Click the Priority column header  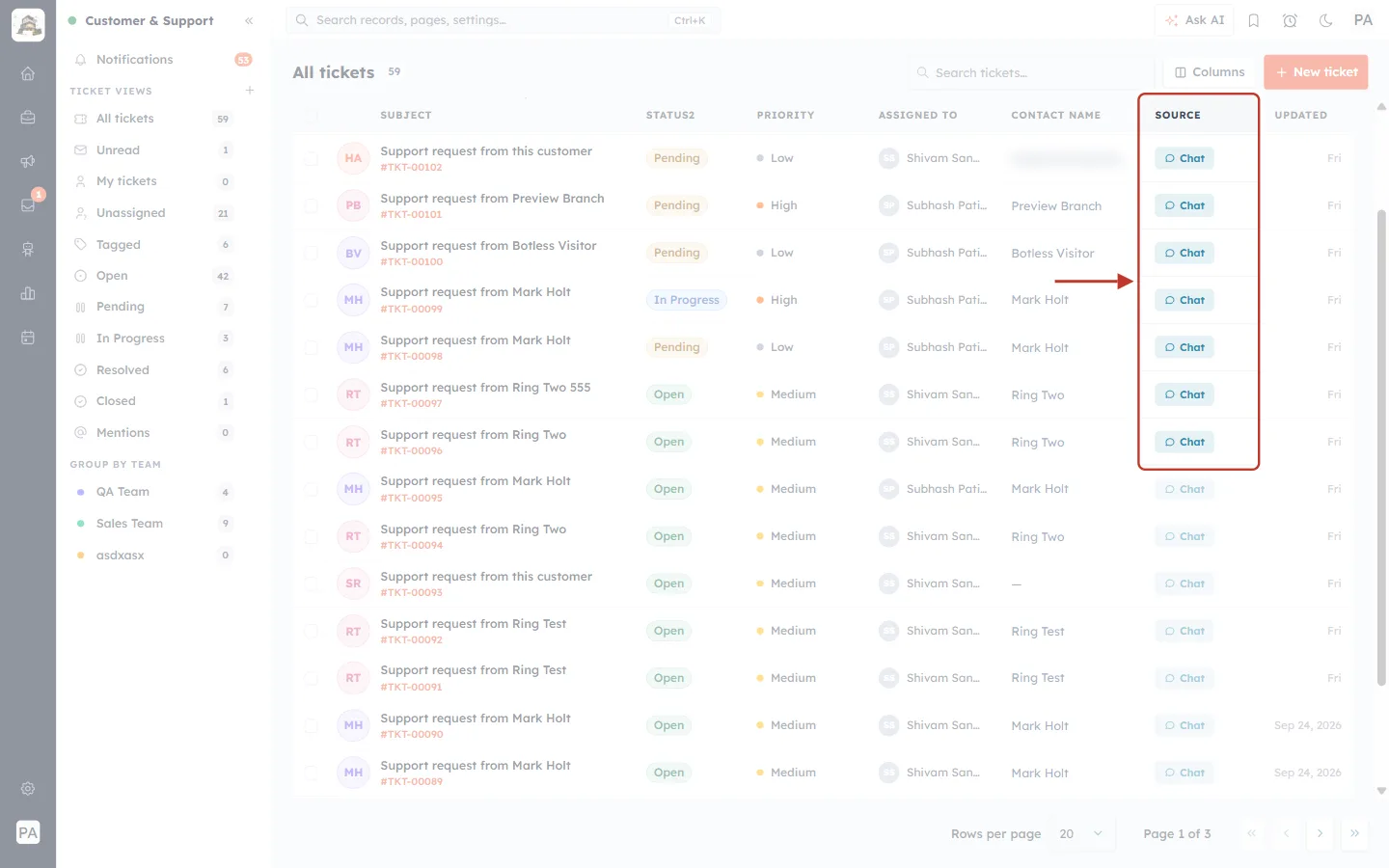tap(785, 115)
